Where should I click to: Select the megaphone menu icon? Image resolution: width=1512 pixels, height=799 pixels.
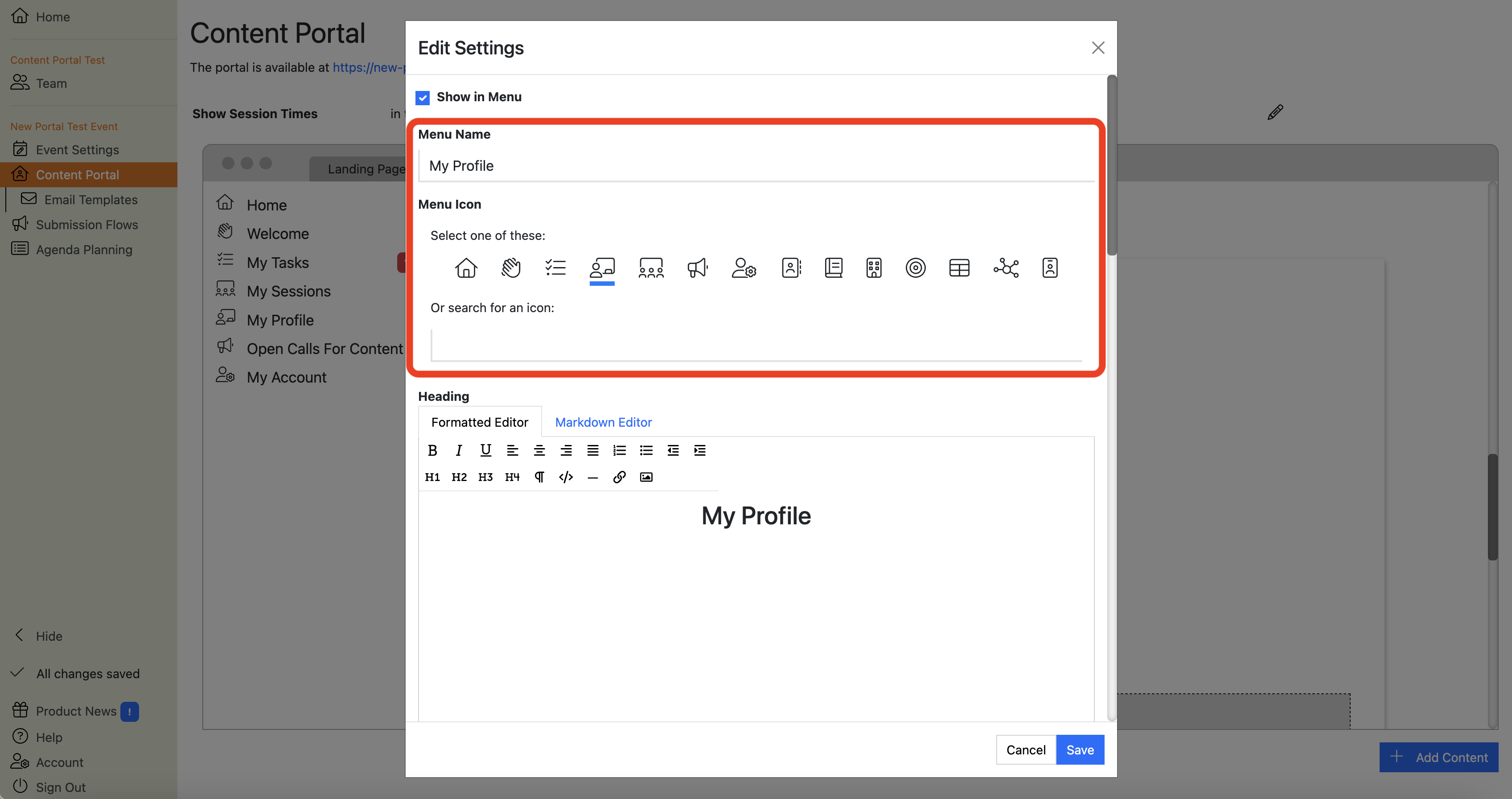click(x=697, y=268)
